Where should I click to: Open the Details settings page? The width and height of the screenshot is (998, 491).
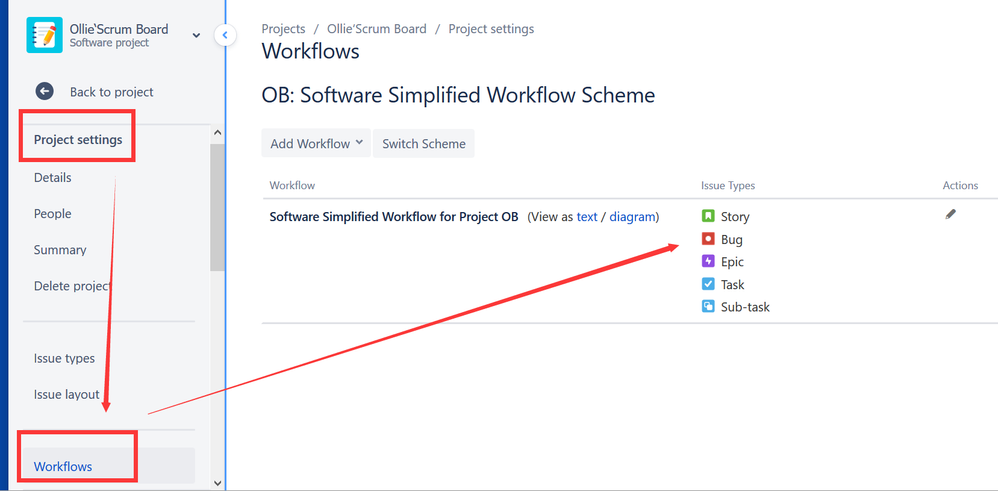pyautogui.click(x=53, y=178)
